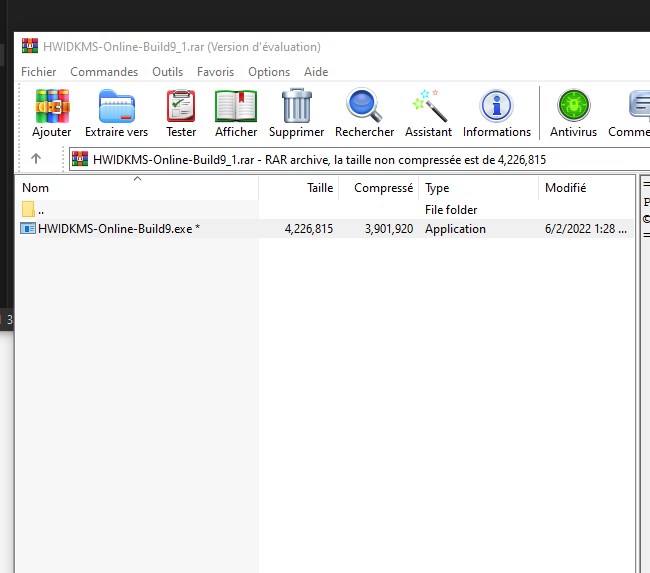Open the Aide menu

(316, 72)
